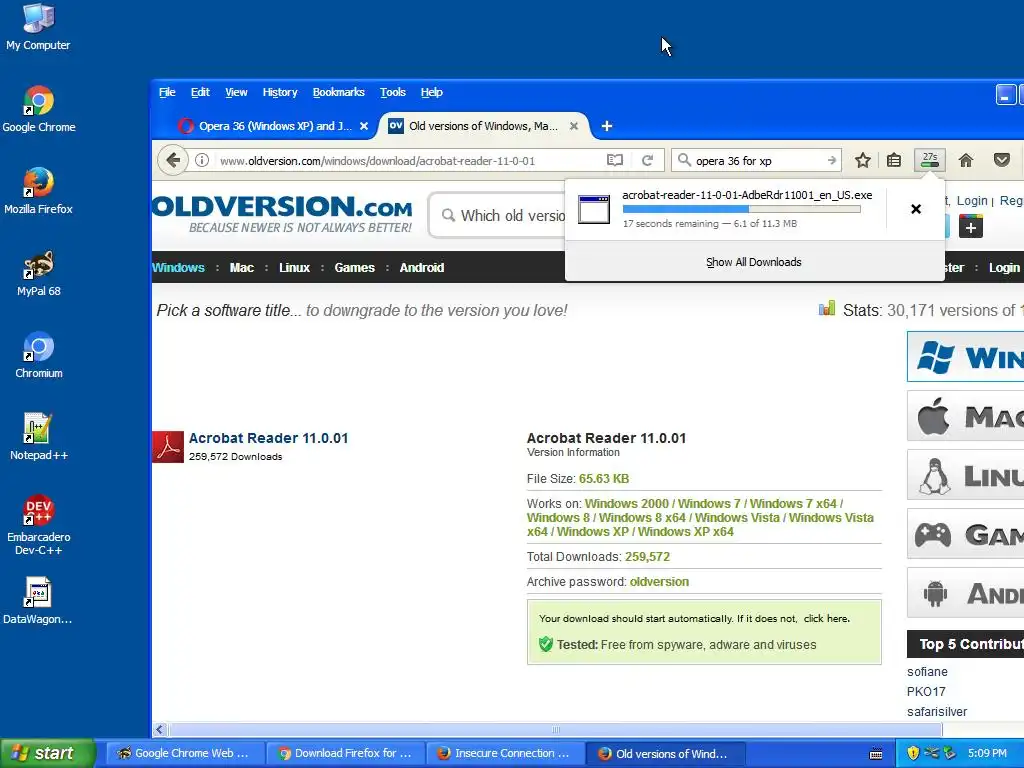Screen dimensions: 1024x768
Task: Click Windows in site navigation bar
Action: coord(178,268)
